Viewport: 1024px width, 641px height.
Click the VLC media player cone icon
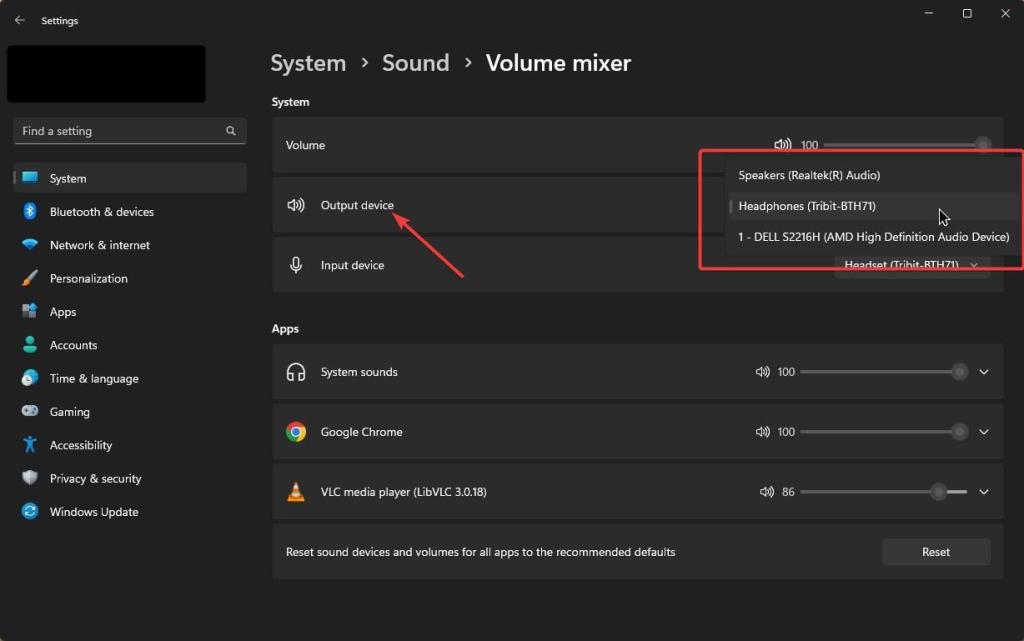(x=296, y=491)
